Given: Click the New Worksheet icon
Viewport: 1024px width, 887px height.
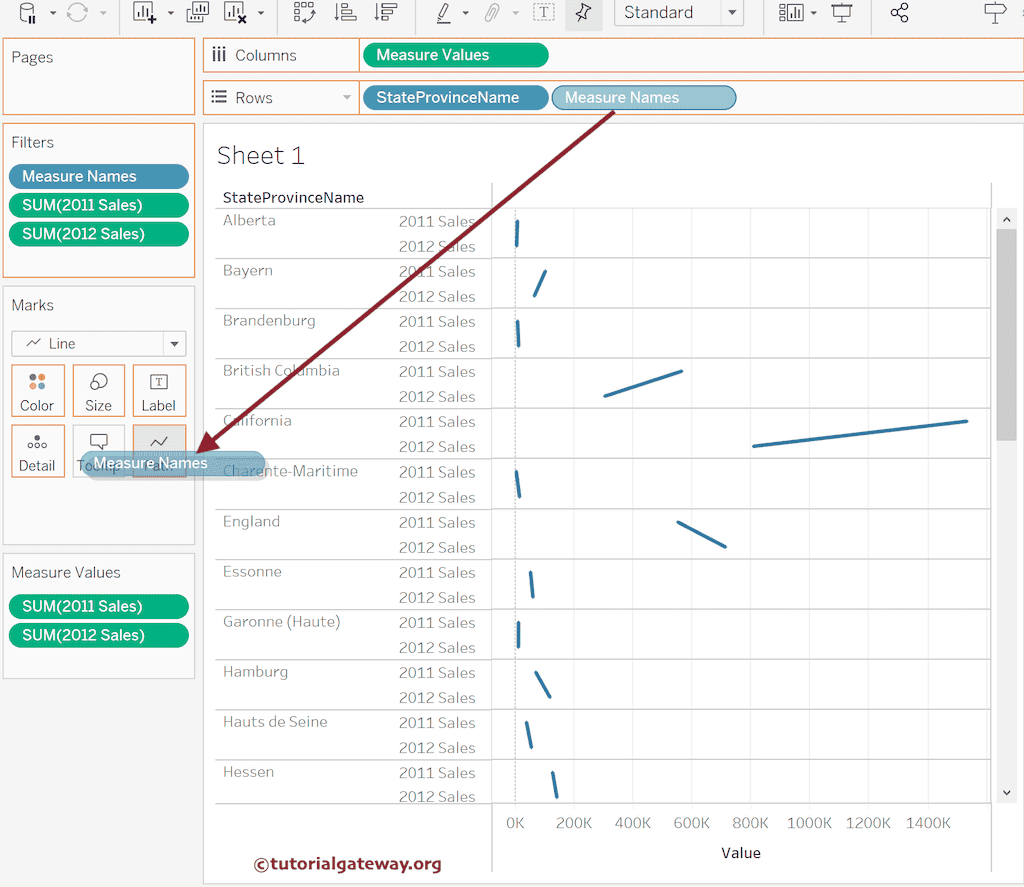Looking at the screenshot, I should 145,13.
